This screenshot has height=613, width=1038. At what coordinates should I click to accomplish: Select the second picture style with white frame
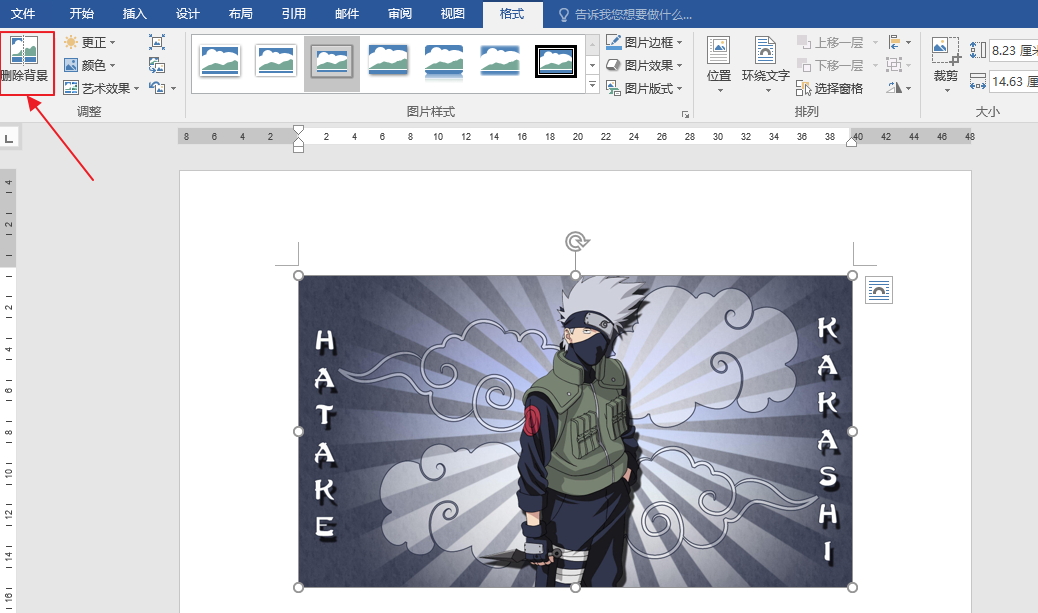coord(275,62)
